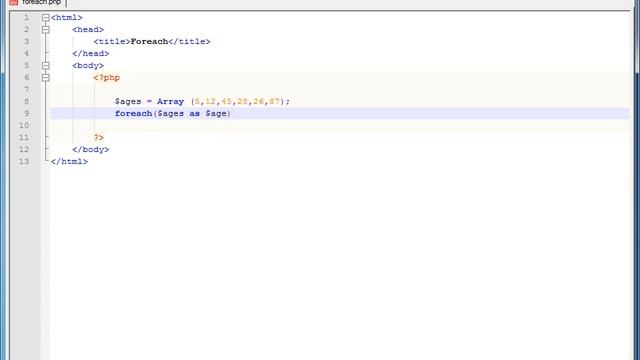
Task: Click the $age variable on line 9
Action: 216,113
